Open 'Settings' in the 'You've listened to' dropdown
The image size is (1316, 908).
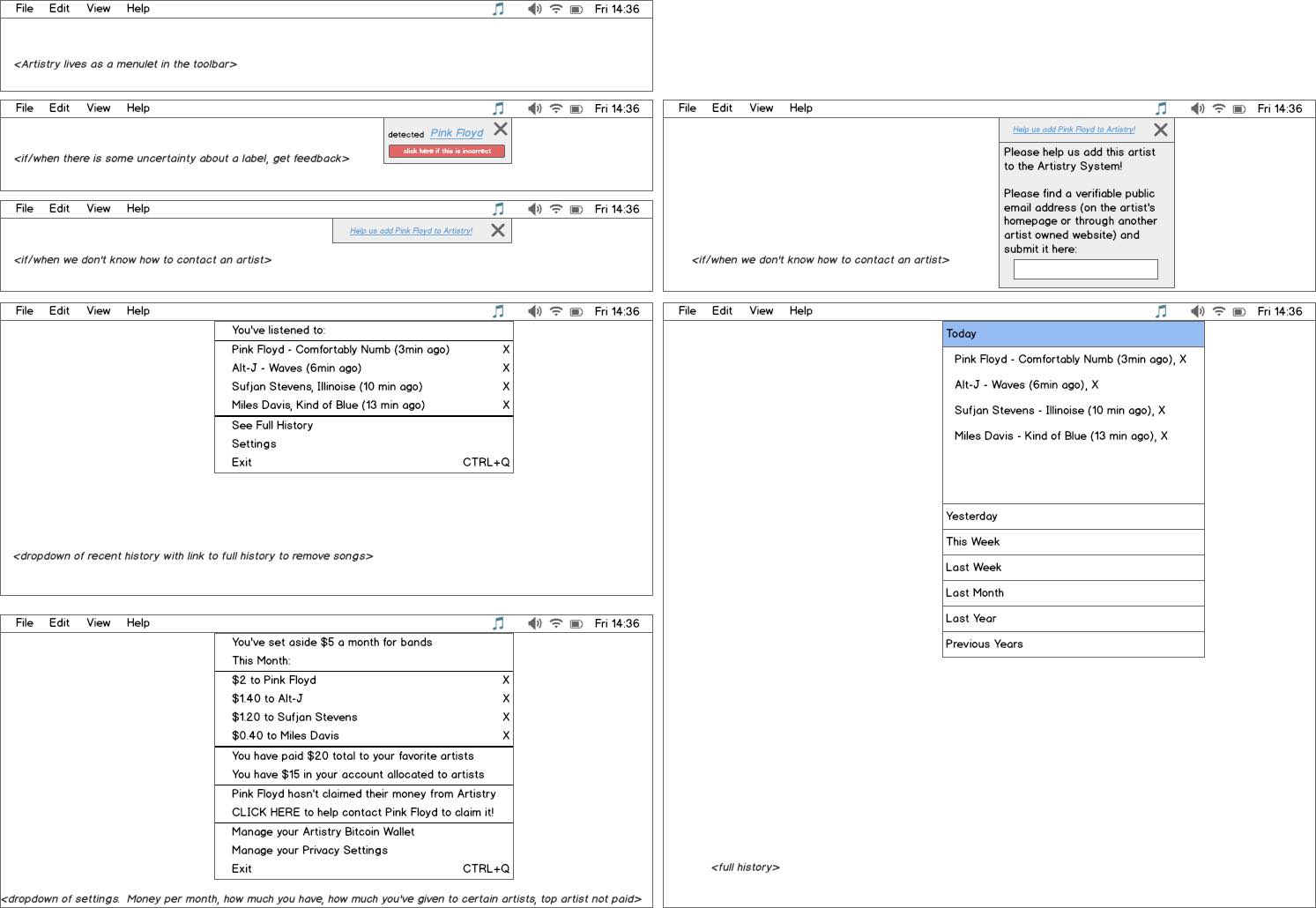[x=364, y=444]
